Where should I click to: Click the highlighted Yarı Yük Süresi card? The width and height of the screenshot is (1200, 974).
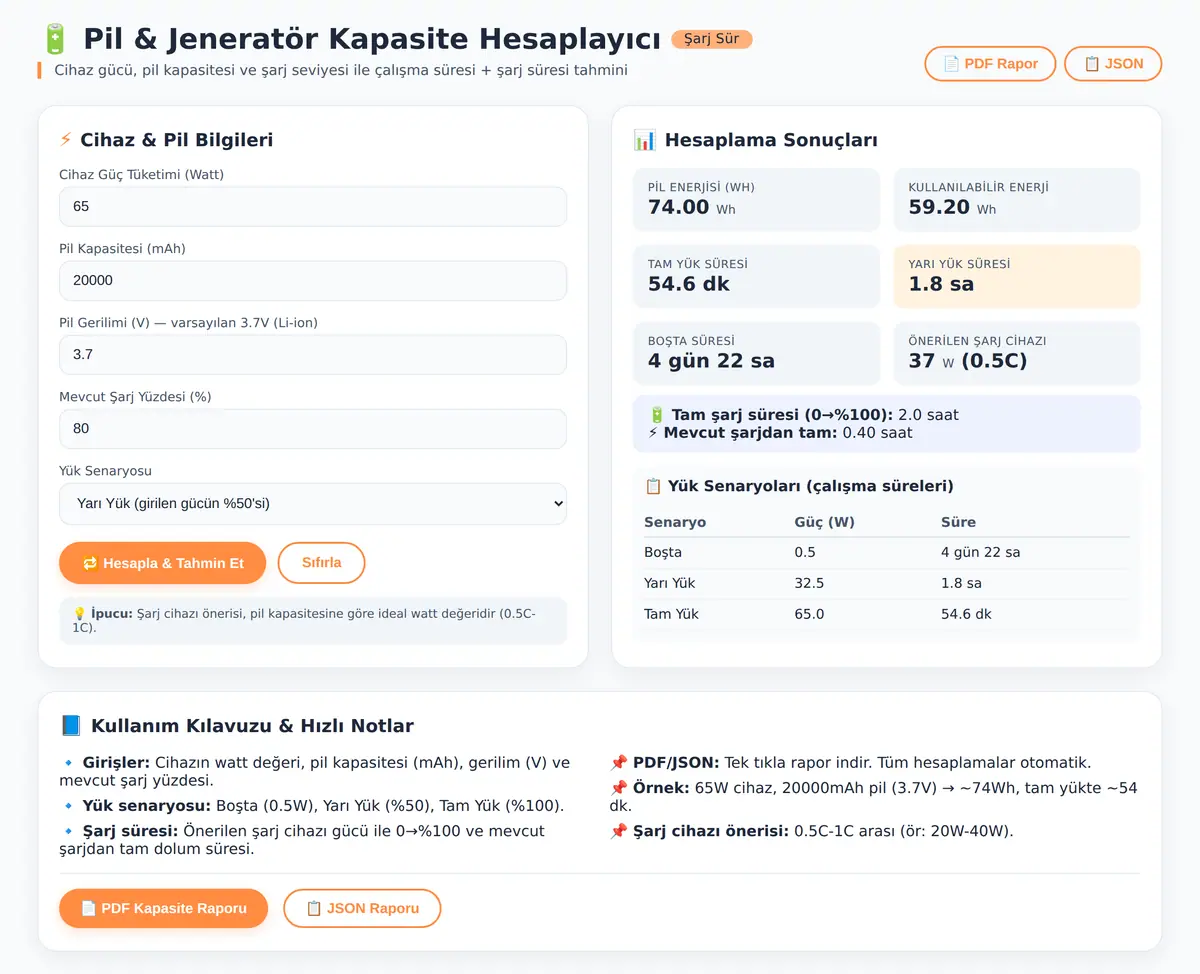tap(1017, 277)
